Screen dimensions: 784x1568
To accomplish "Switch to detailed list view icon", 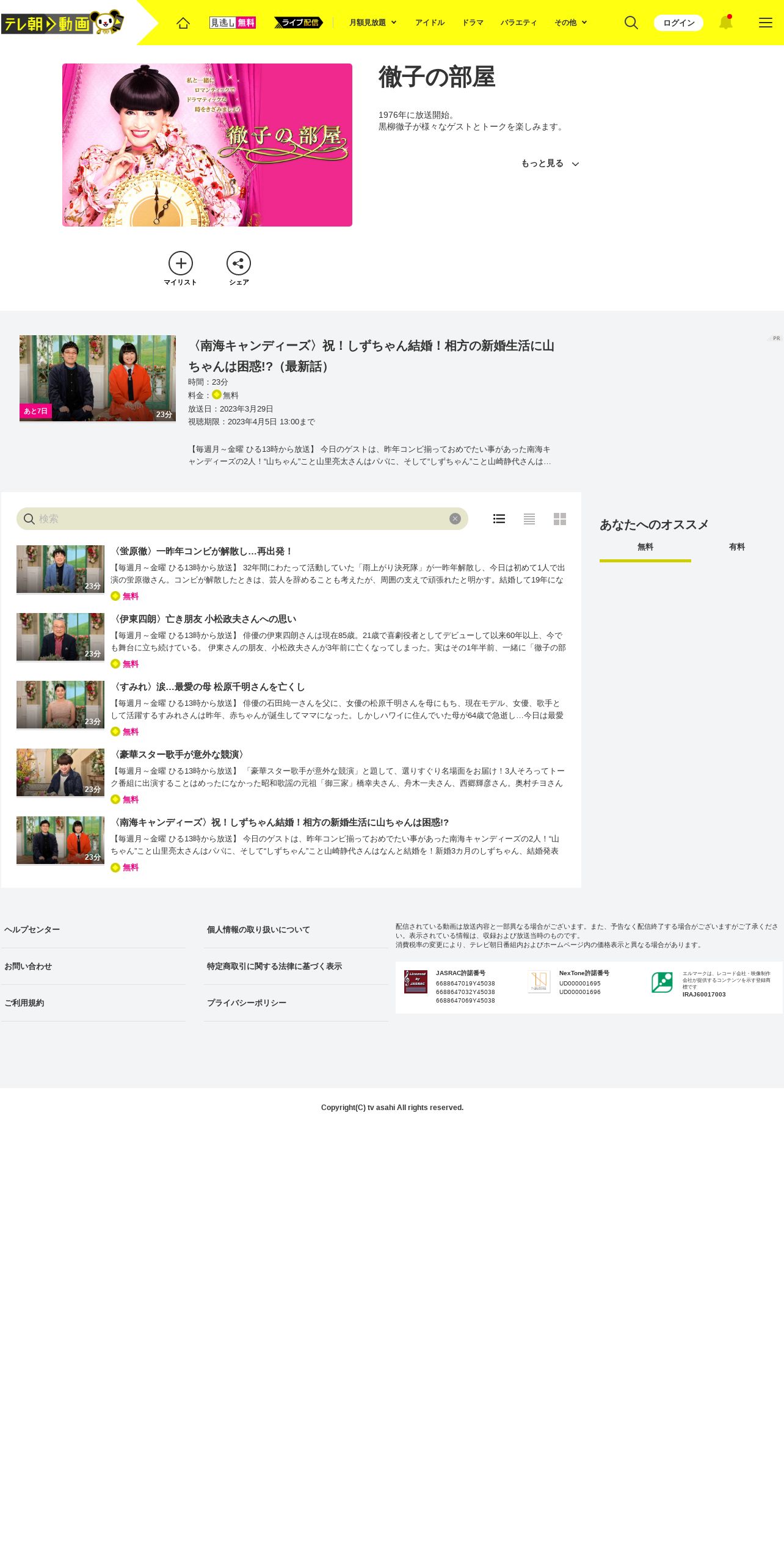I will (499, 518).
